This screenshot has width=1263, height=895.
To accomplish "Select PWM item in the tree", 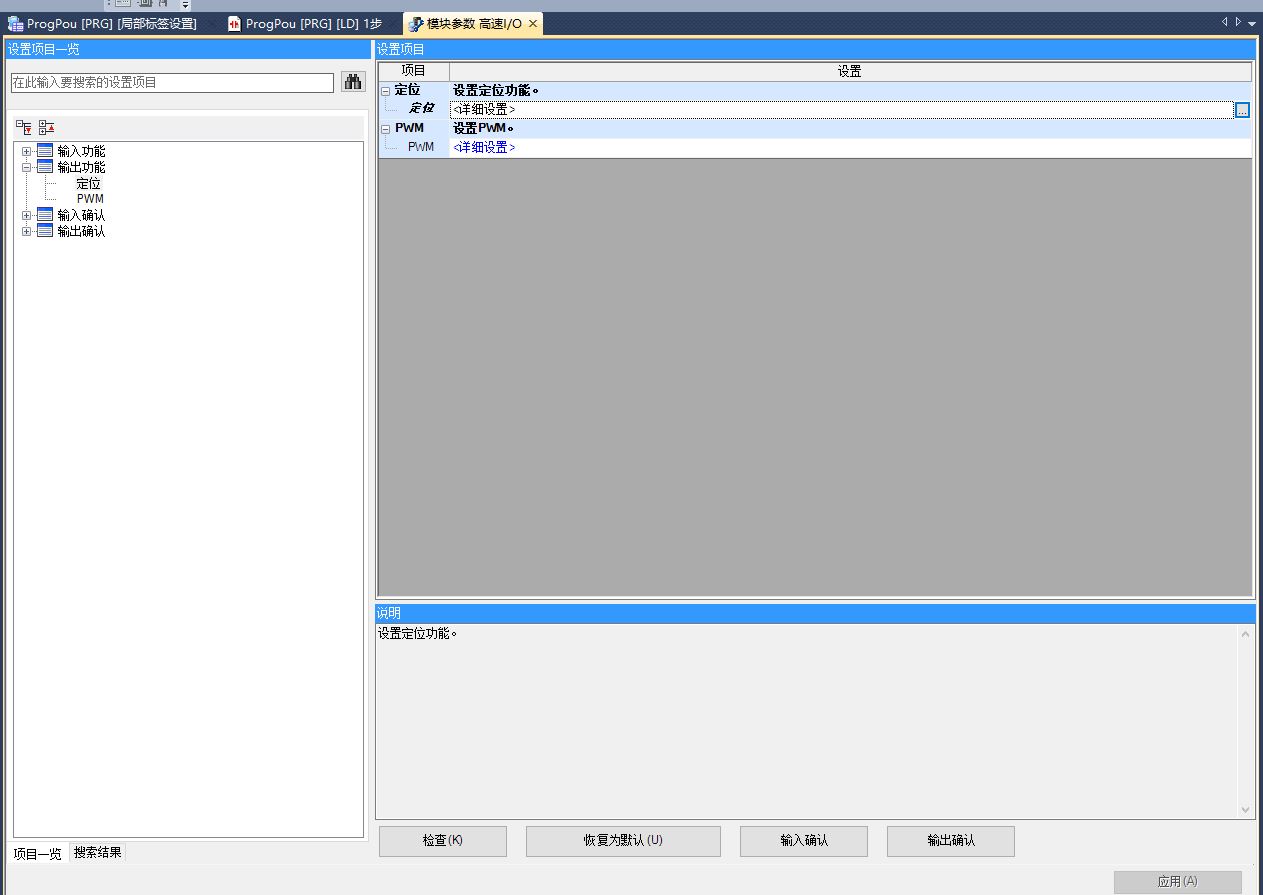I will click(x=90, y=199).
